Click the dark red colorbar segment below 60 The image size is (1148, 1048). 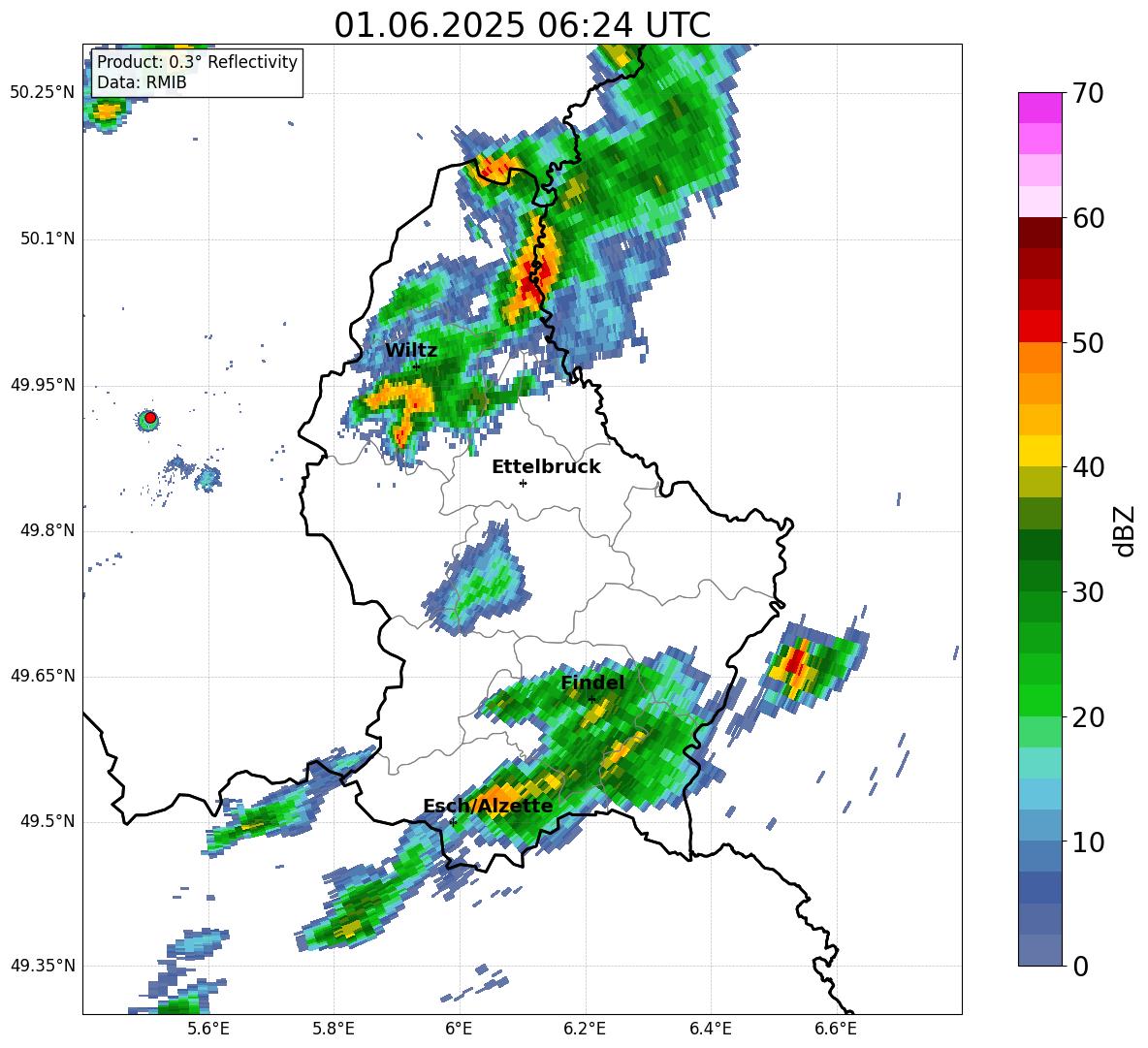click(1039, 233)
